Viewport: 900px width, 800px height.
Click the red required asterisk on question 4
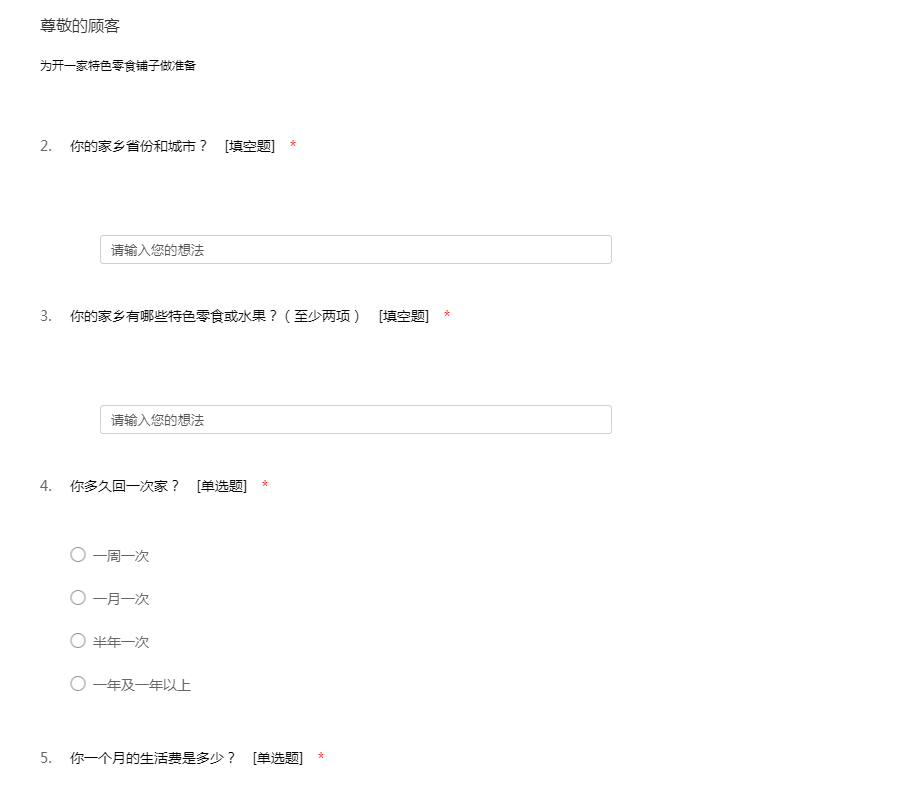[265, 486]
